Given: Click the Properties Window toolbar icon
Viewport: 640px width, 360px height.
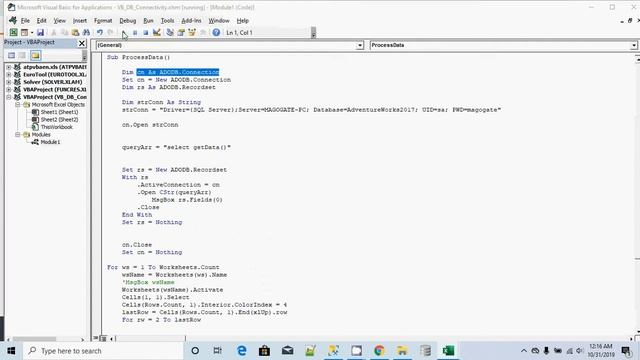Looking at the screenshot, I should coord(181,32).
